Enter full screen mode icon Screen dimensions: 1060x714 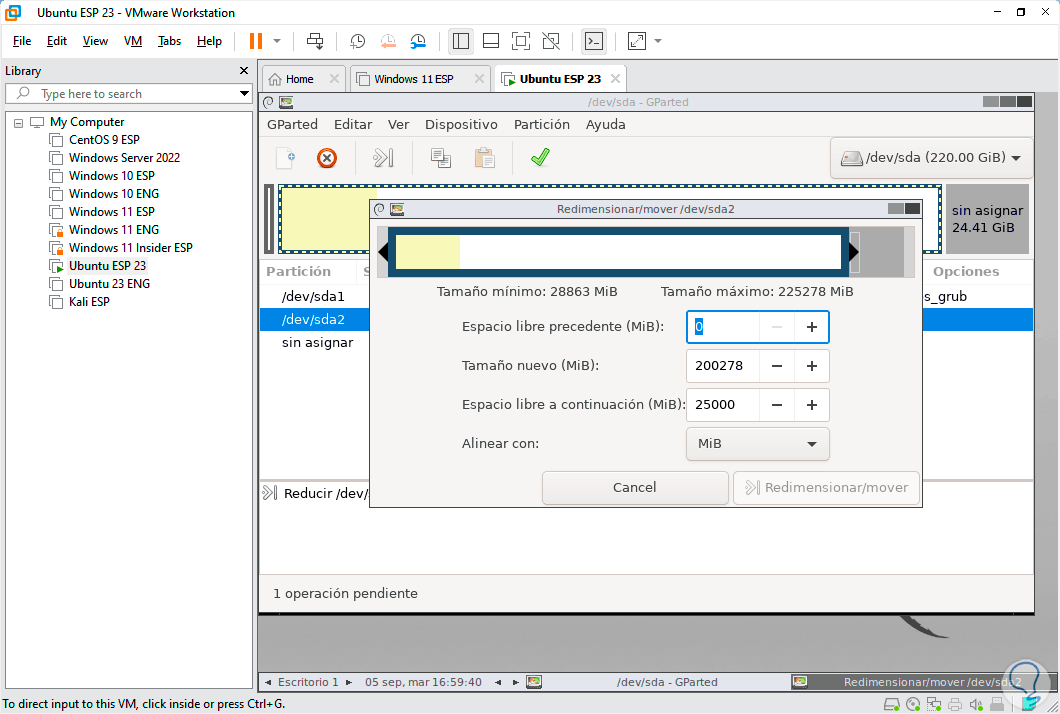click(521, 41)
